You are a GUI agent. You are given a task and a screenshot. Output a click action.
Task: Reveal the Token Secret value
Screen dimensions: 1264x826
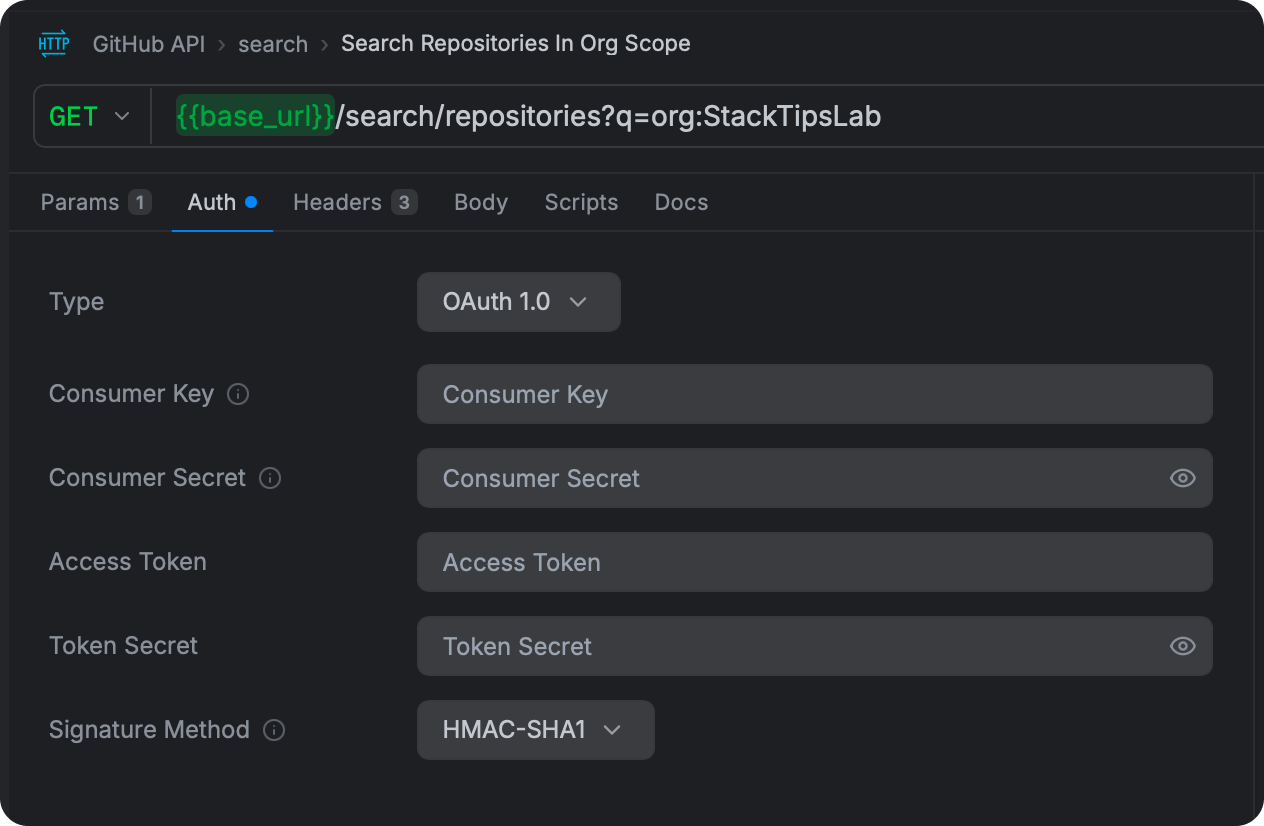[1183, 646]
